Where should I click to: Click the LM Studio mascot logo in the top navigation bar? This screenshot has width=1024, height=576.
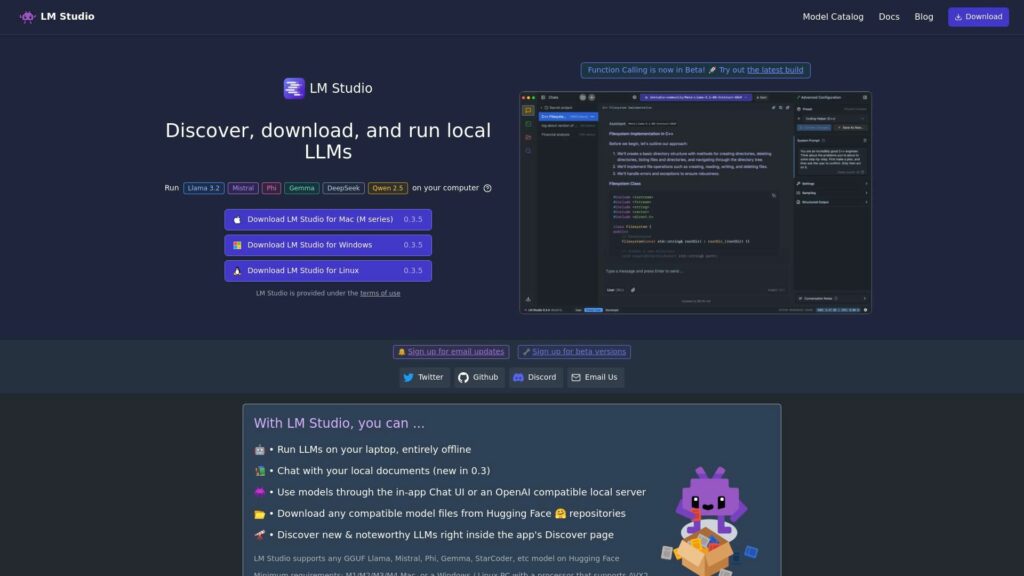click(x=27, y=17)
